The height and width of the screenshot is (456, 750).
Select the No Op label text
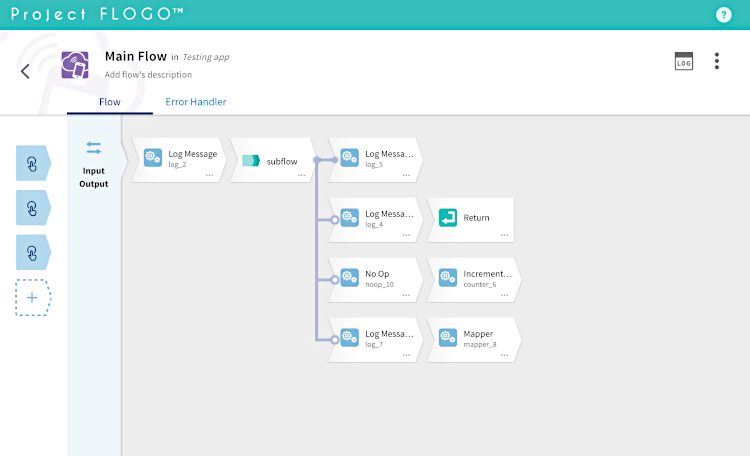(x=377, y=274)
